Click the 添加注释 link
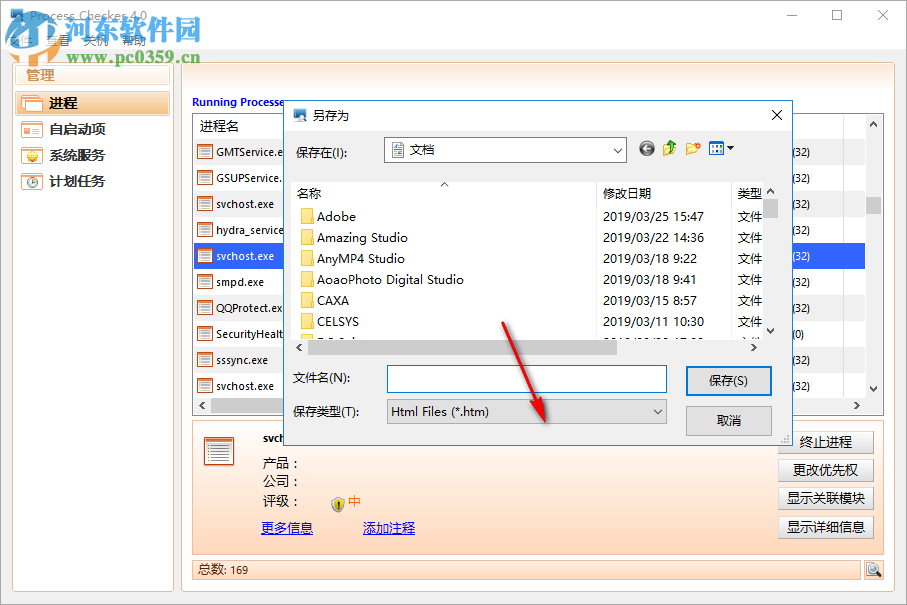 point(388,528)
